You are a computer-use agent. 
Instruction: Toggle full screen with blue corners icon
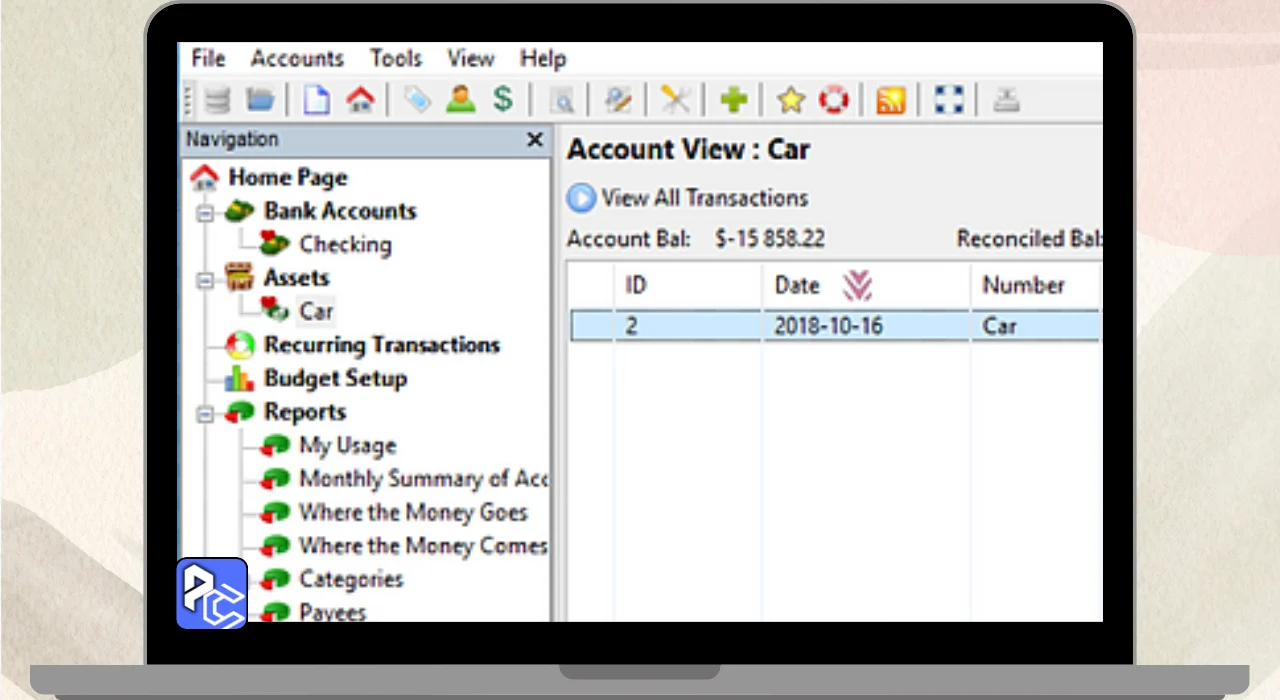coord(948,100)
